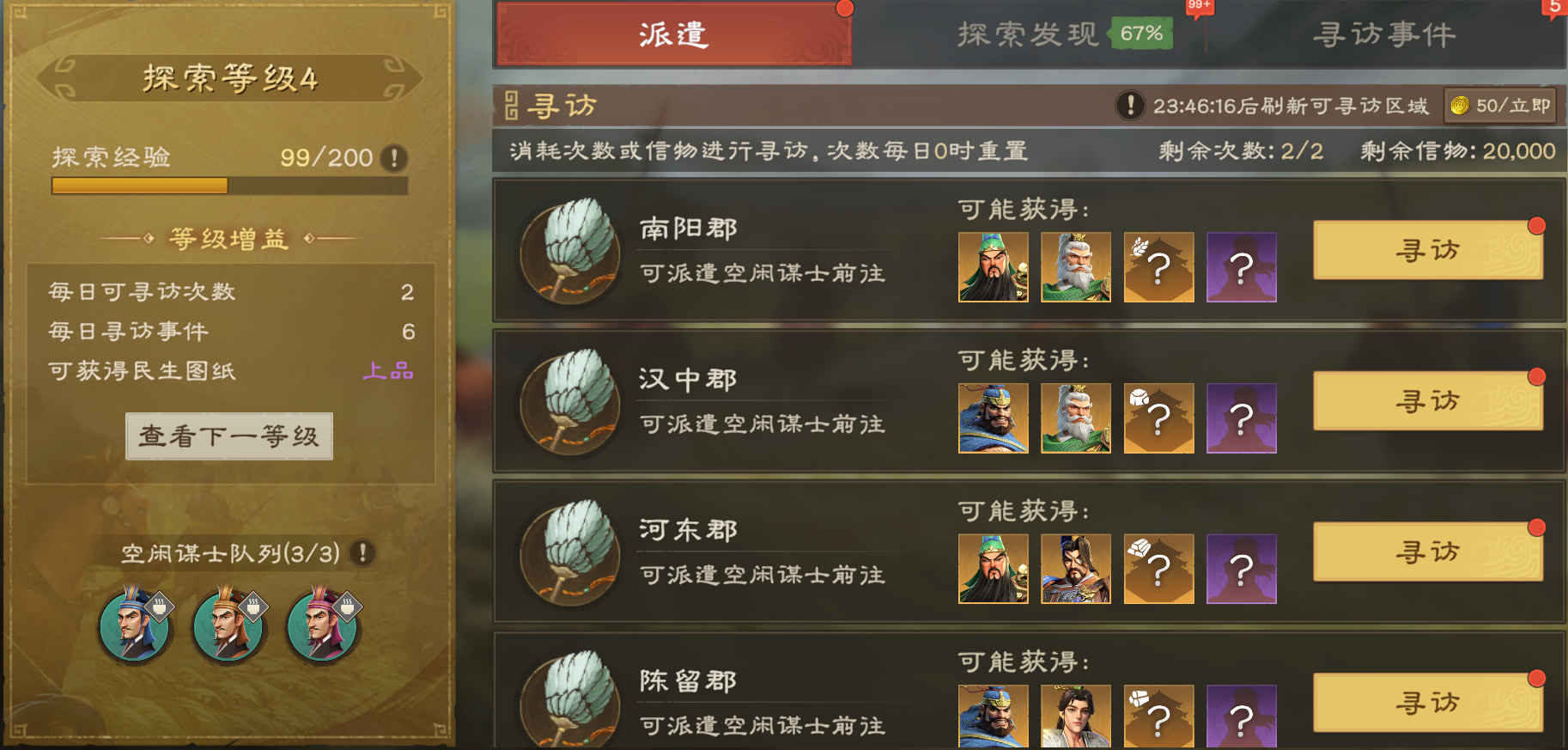Open the white-bearded elder portrait in 汉中郡
This screenshot has height=750, width=1568.
coord(1076,418)
